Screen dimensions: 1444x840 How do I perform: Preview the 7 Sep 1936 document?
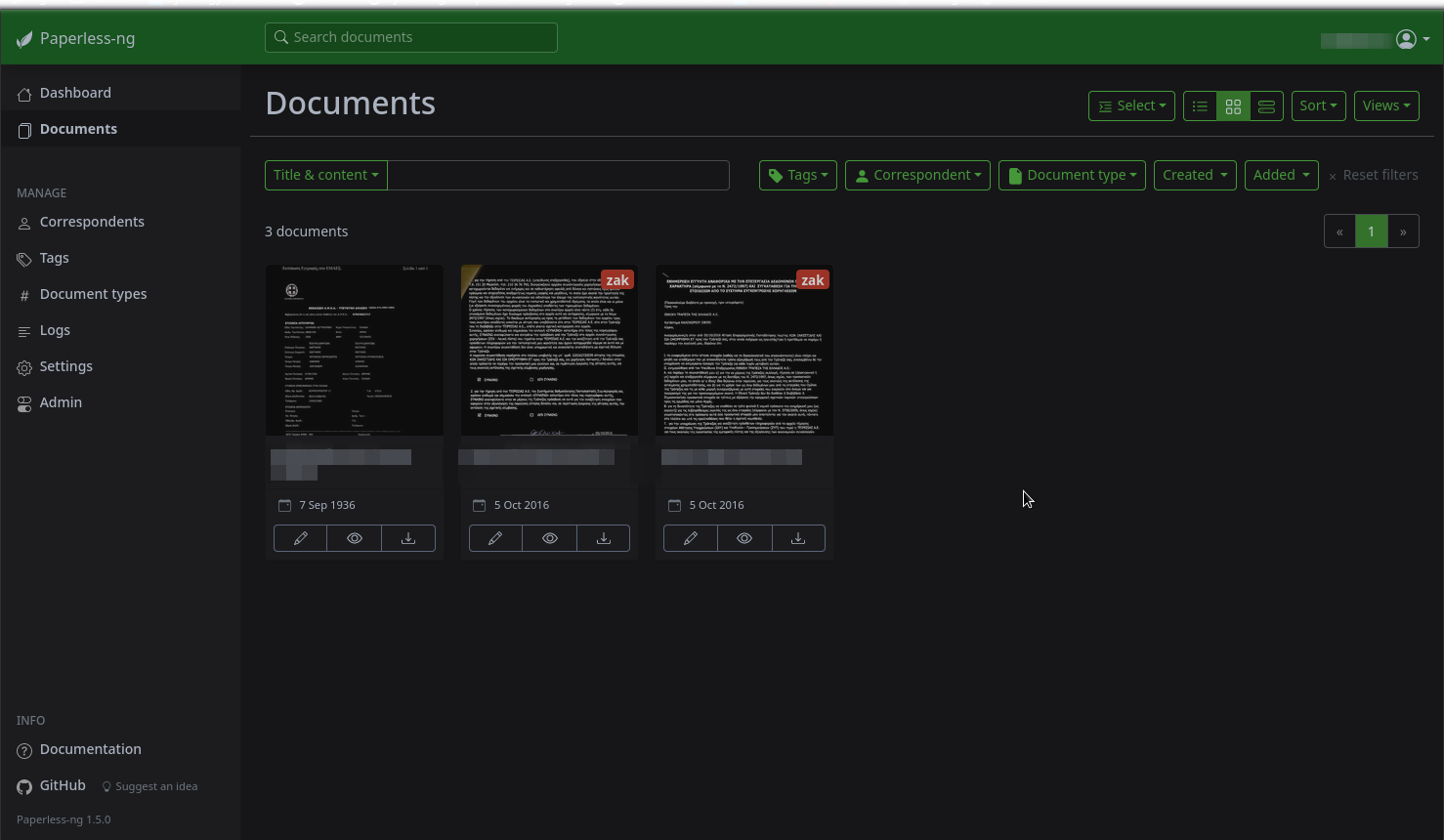coord(355,538)
